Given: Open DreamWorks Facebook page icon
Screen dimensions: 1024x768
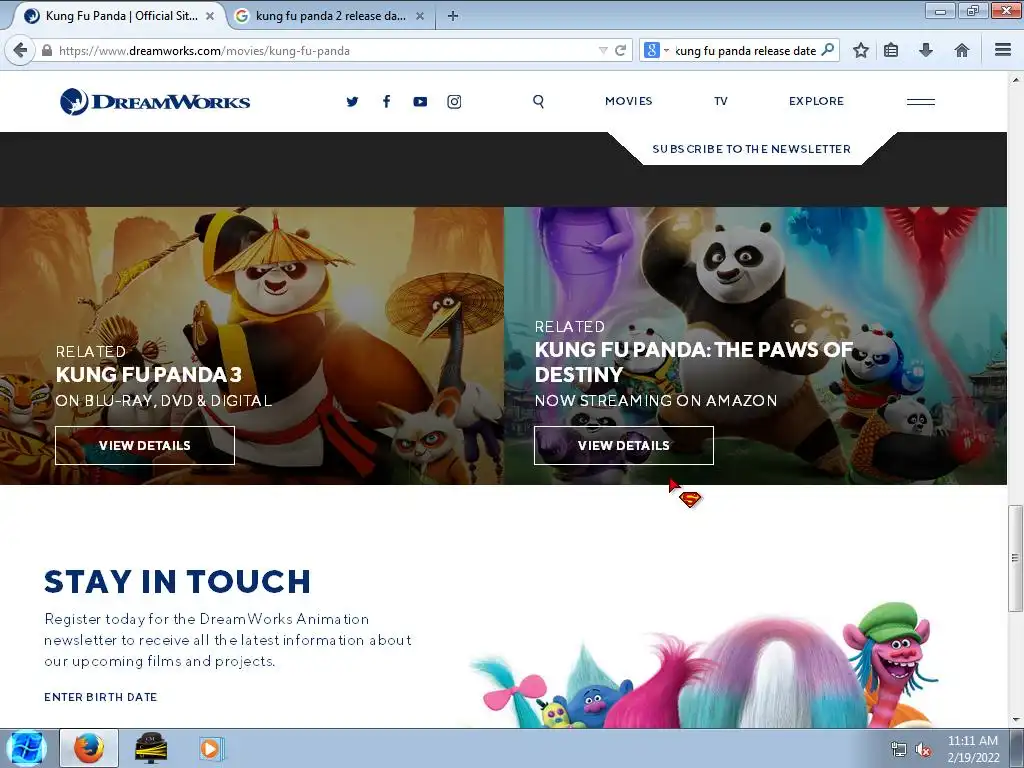Looking at the screenshot, I should pyautogui.click(x=387, y=101).
